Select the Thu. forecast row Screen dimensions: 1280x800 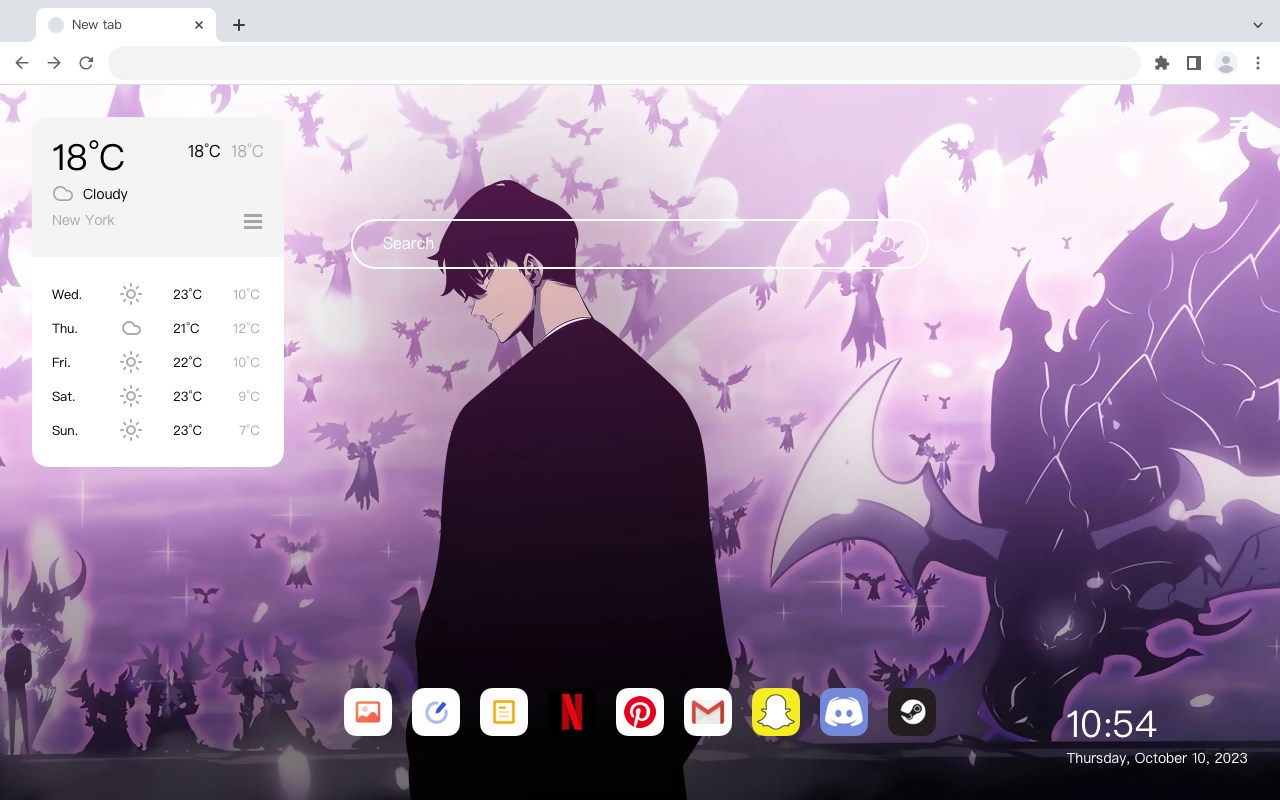(x=158, y=328)
